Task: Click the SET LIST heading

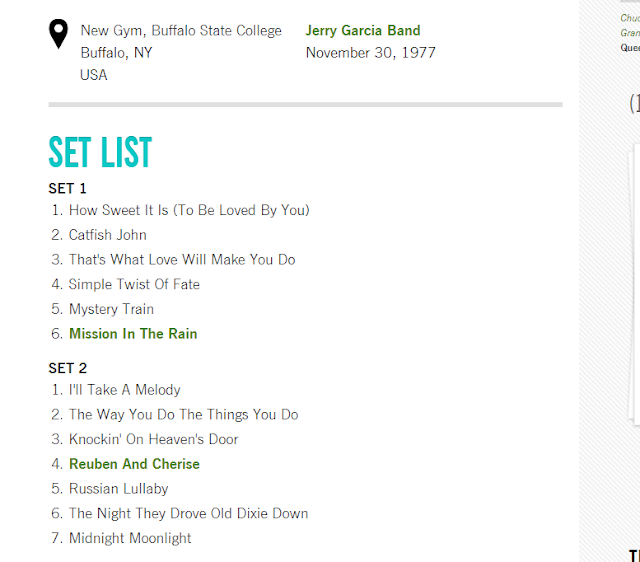Action: click(x=100, y=152)
